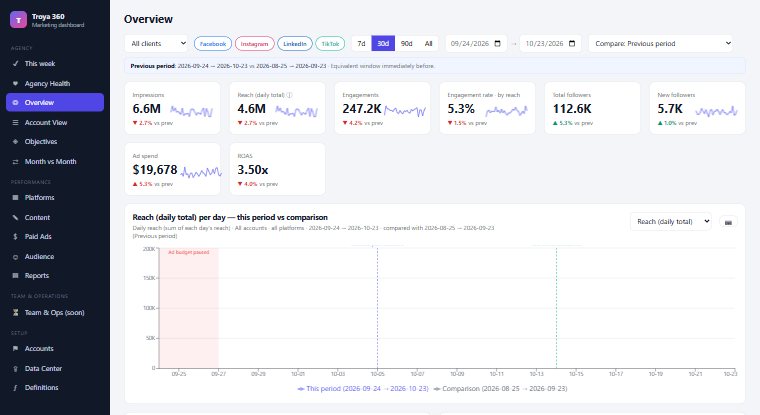Click the Impressions sparkline chart
Image resolution: width=760 pixels, height=415 pixels.
(191, 112)
